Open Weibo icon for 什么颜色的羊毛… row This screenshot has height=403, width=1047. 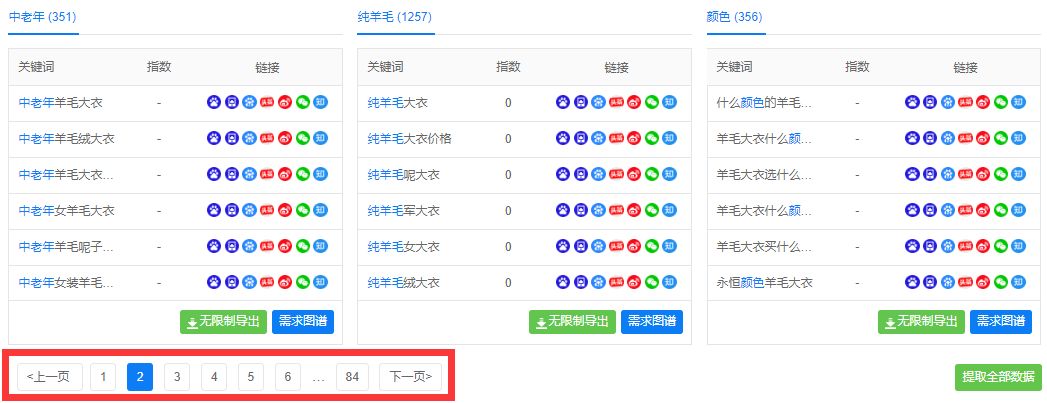click(984, 102)
